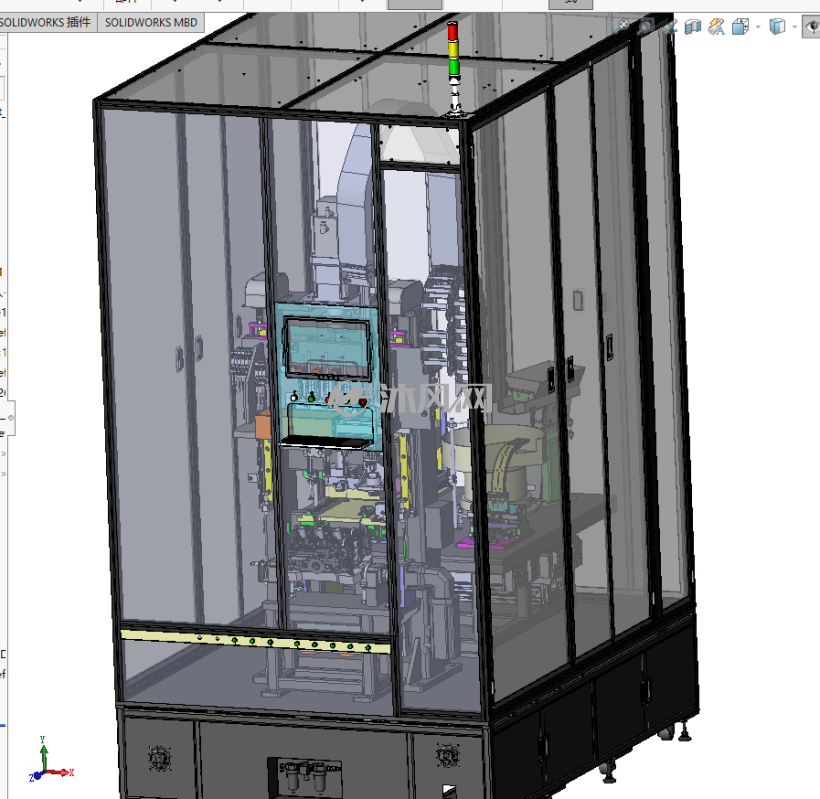Toggle the Hide/Show Items eye icon
Image resolution: width=820 pixels, height=799 pixels.
click(x=812, y=26)
